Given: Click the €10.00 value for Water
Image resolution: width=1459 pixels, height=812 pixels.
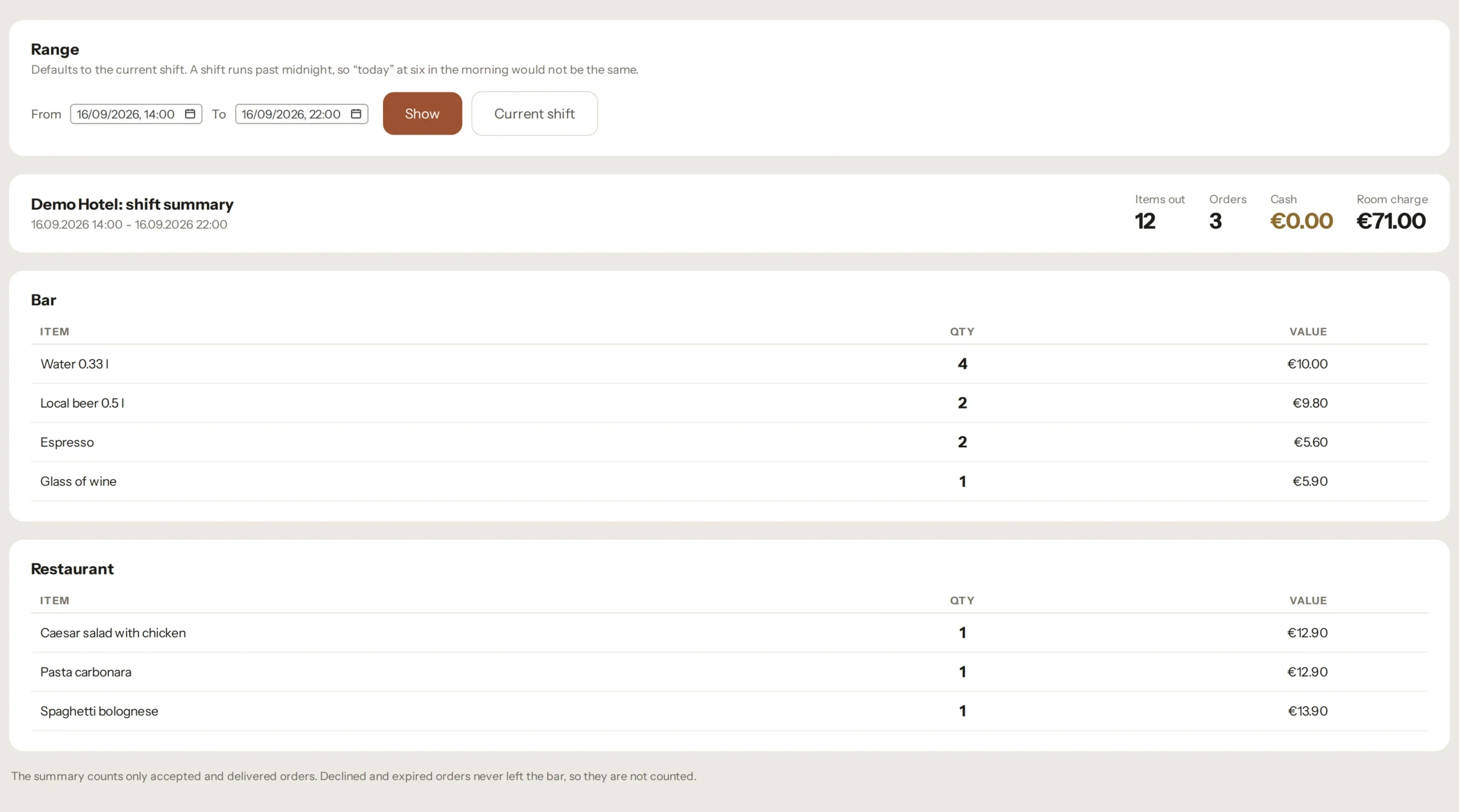Looking at the screenshot, I should (x=1307, y=364).
